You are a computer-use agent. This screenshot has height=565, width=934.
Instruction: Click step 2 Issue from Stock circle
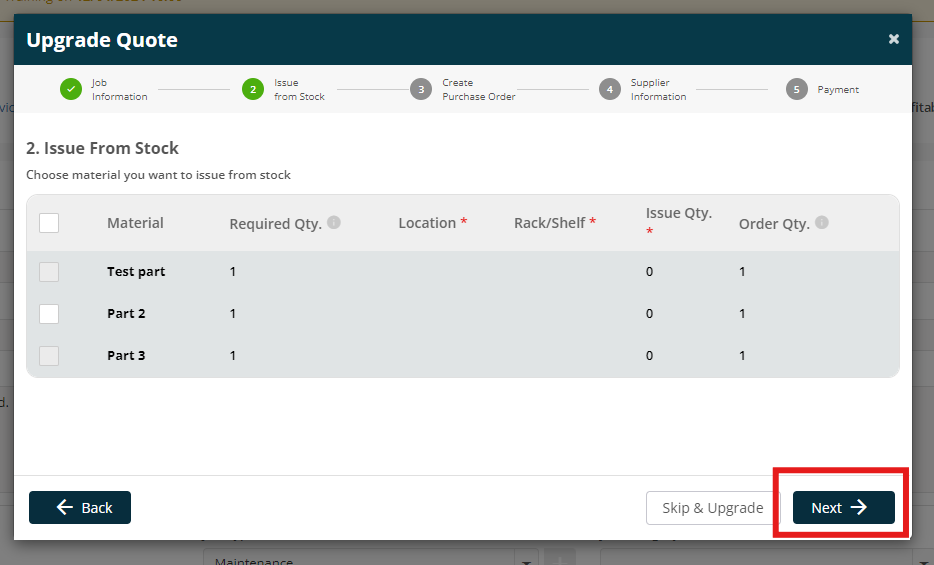pyautogui.click(x=253, y=89)
